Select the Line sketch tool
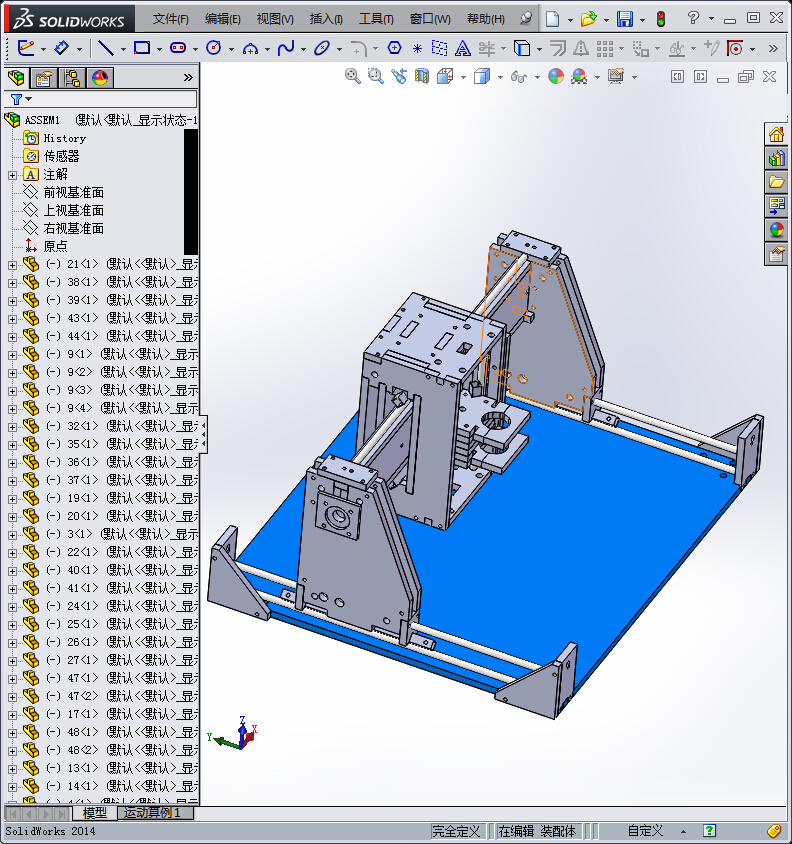 (x=106, y=48)
